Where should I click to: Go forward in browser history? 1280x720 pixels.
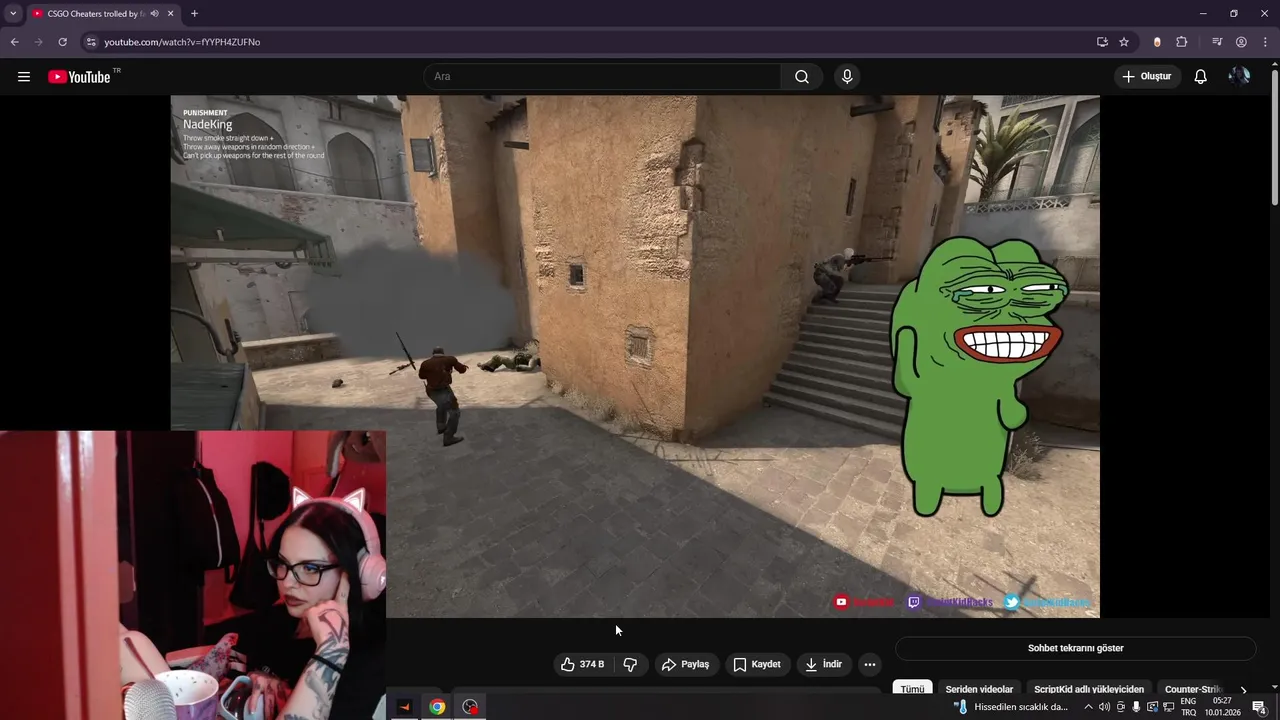pyautogui.click(x=38, y=42)
